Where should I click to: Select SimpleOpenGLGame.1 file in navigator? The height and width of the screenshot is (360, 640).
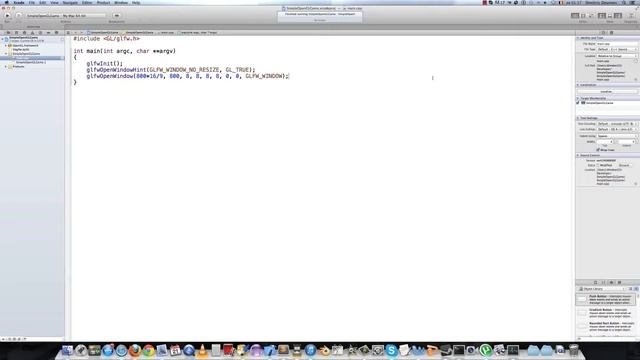click(x=31, y=62)
